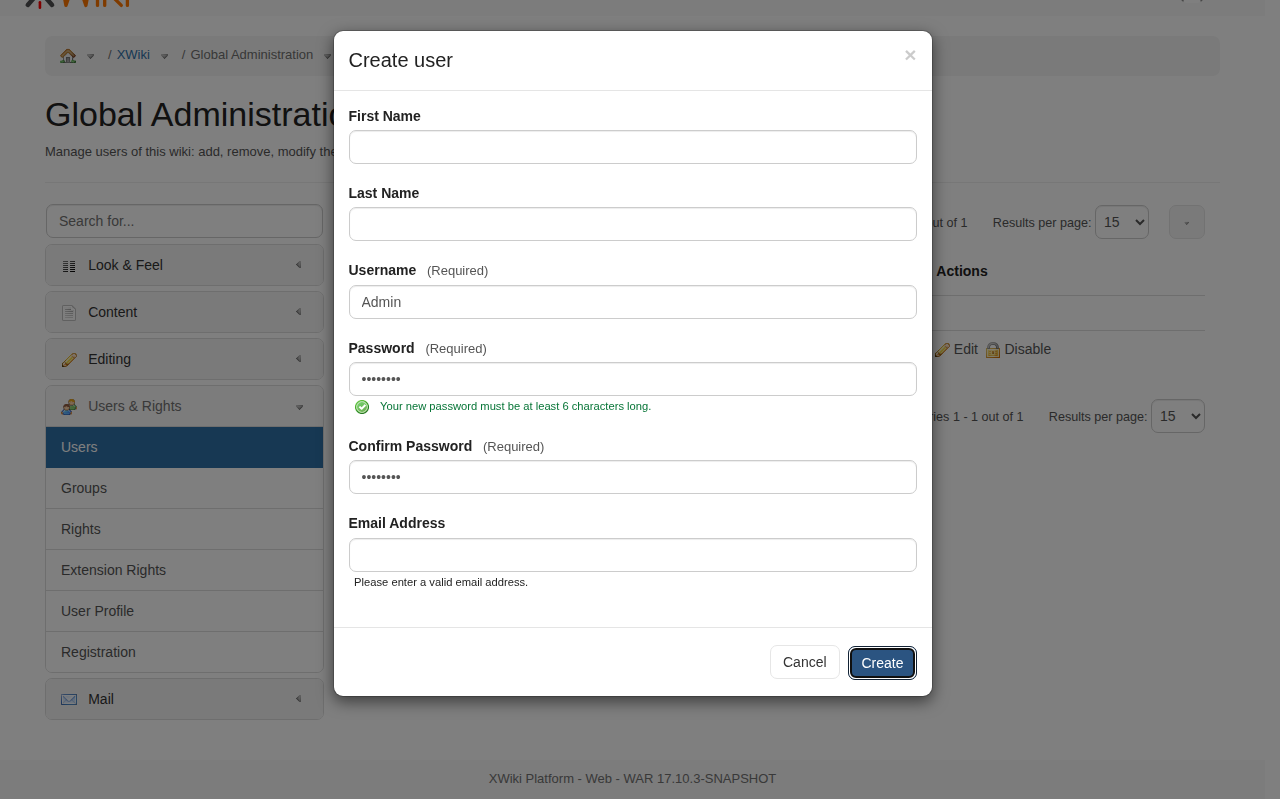Open the bottom Results per page dropdown
The image size is (1280, 799).
point(1177,416)
